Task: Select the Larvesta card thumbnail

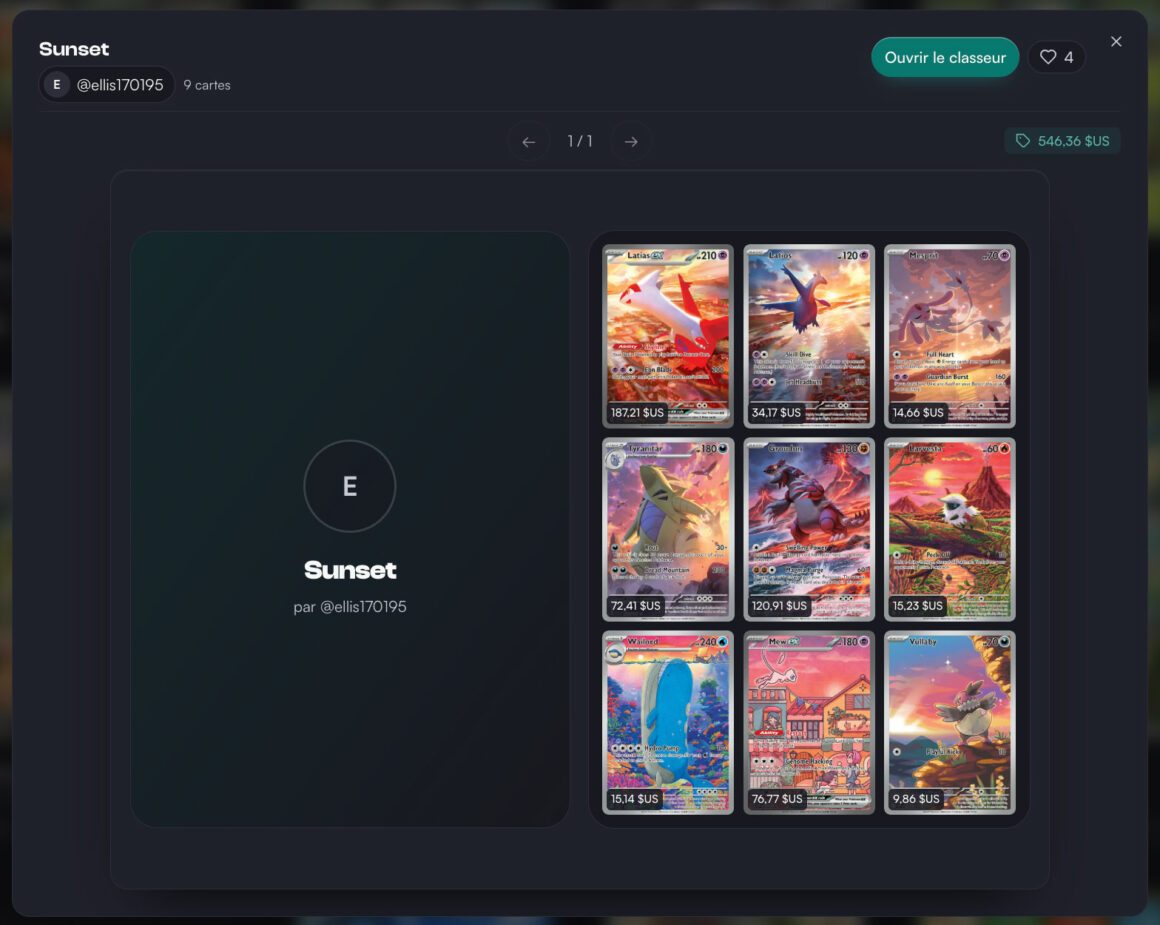Action: (x=950, y=529)
